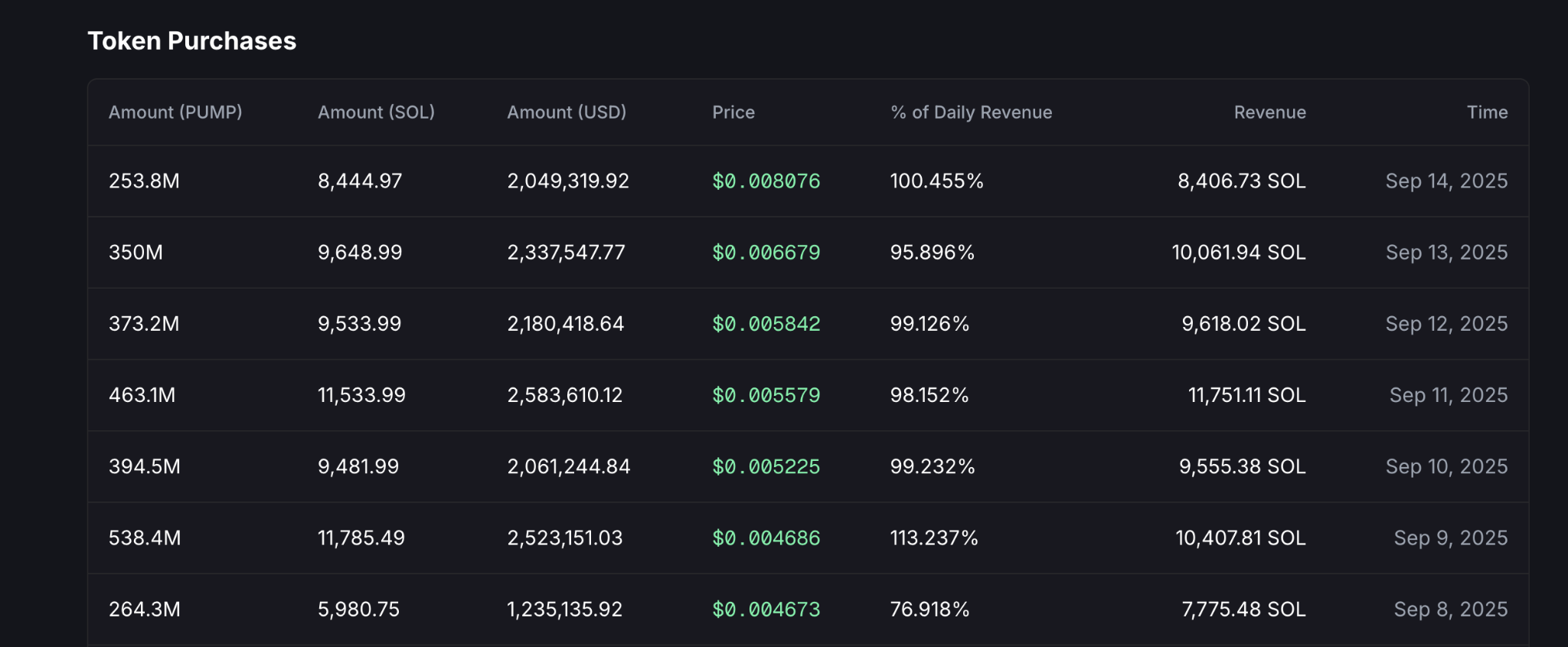The height and width of the screenshot is (647, 1568).
Task: Click the $0.008076 price value
Action: tap(766, 181)
